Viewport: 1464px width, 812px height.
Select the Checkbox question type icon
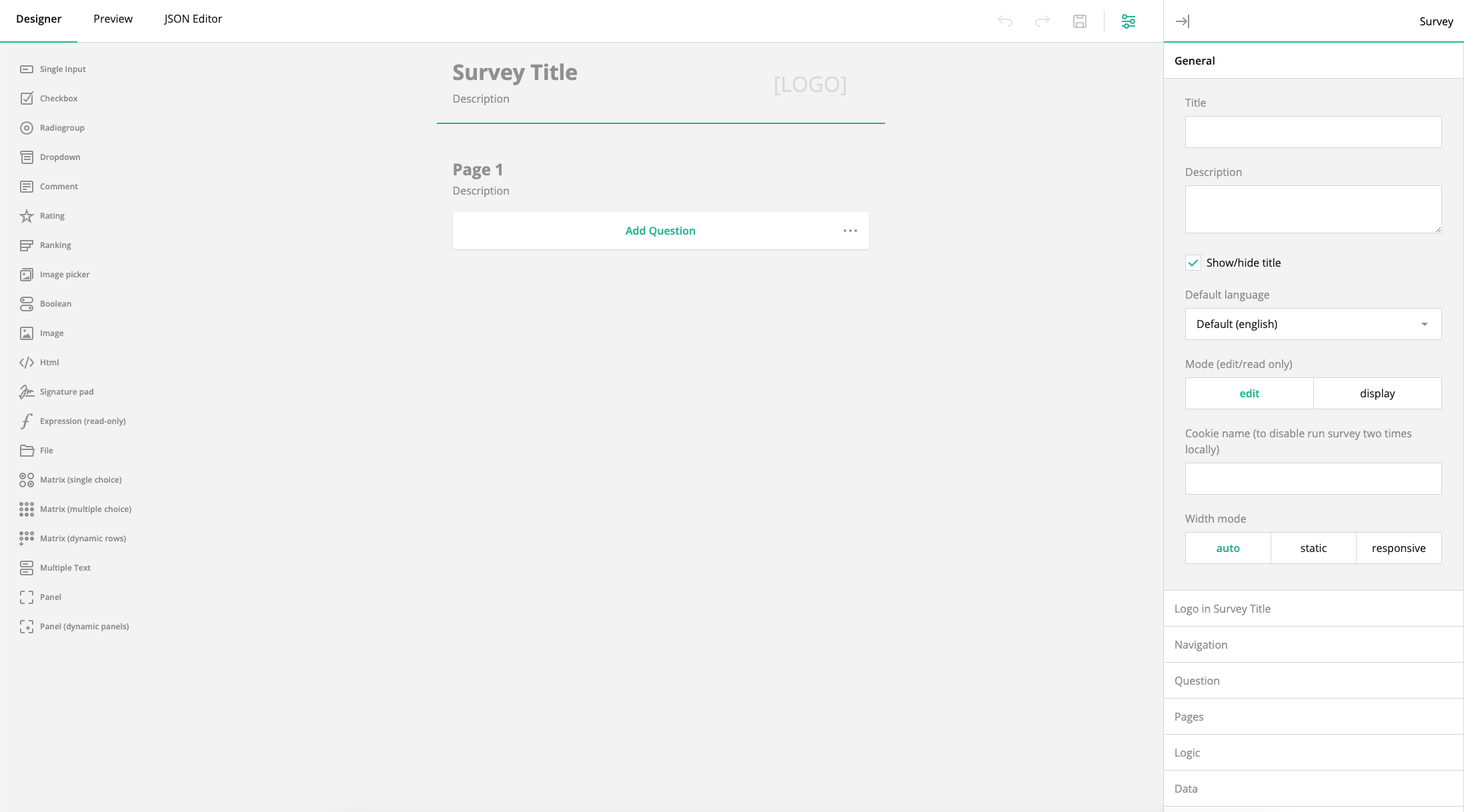pos(27,98)
